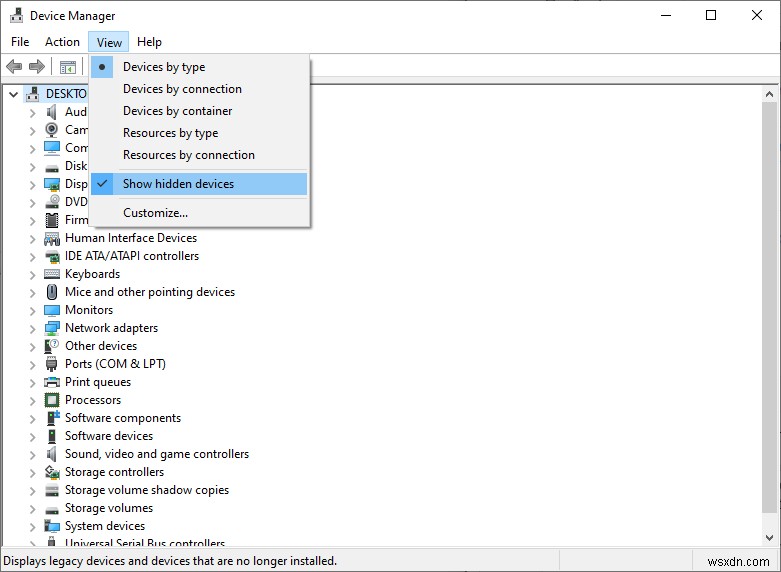Expand Storage volume shadow copies
The width and height of the screenshot is (781, 572).
point(32,491)
